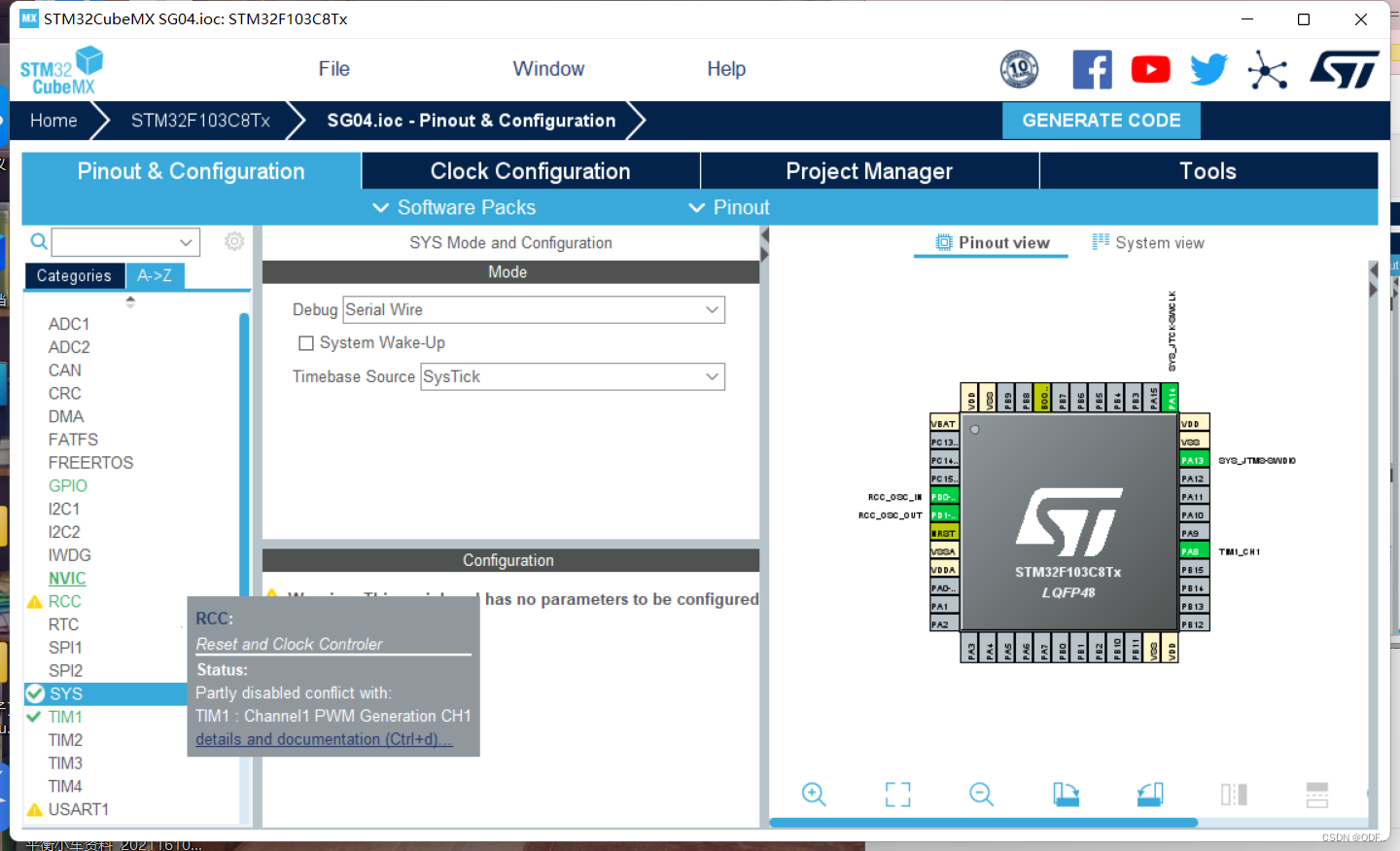
Task: Click the PA9 pin on the chip
Action: coord(1194,533)
